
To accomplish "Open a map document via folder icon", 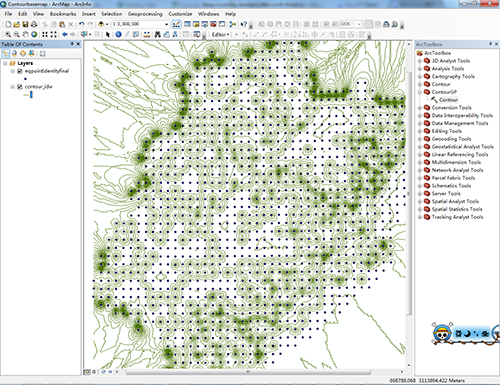I will (17, 24).
